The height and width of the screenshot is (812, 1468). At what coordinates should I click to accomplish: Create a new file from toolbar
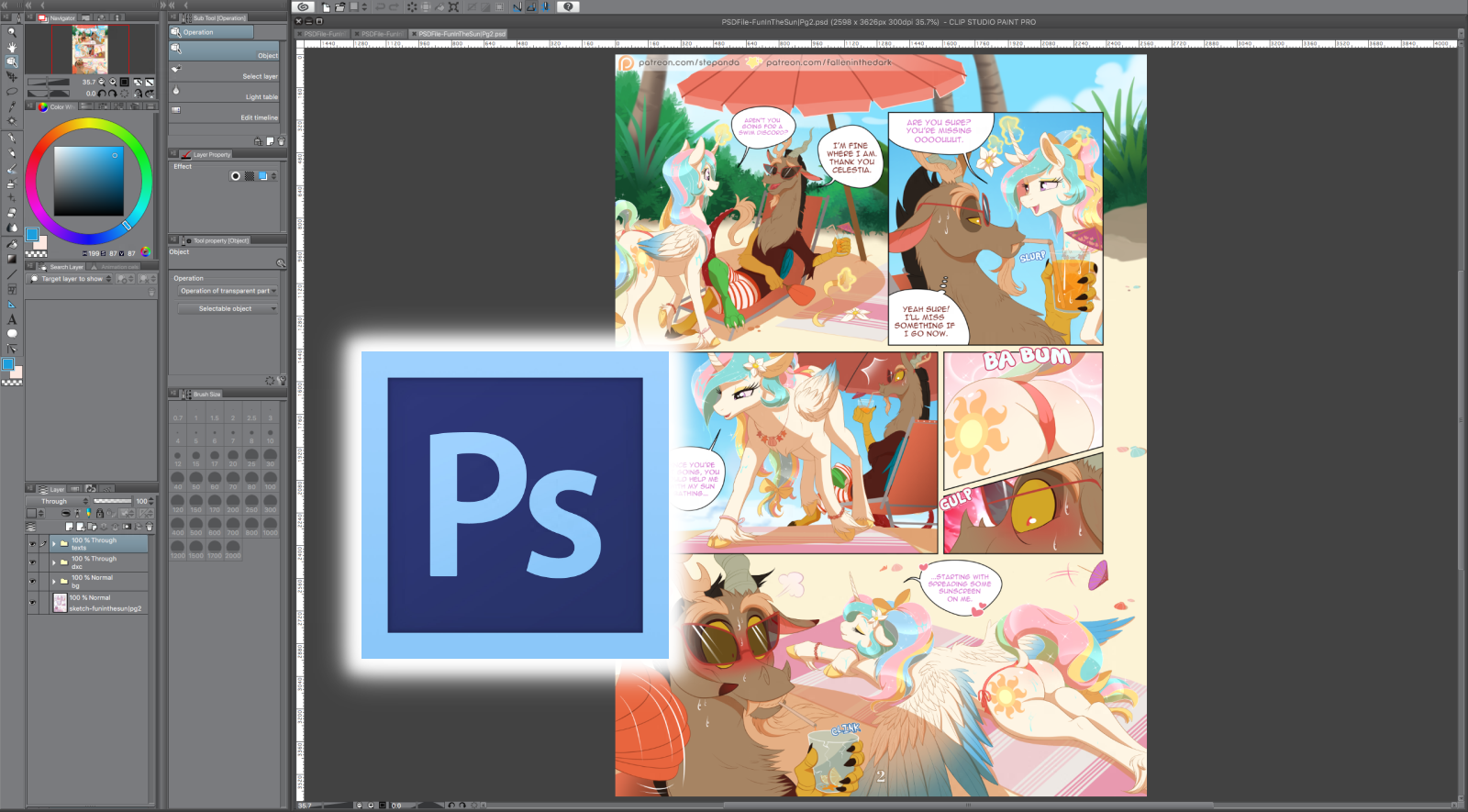coord(326,7)
